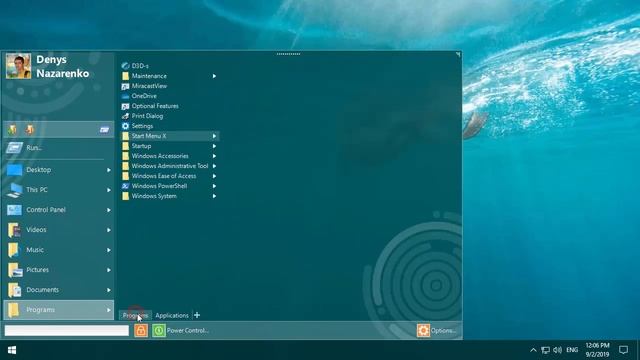Switch to the Programs tab
Image resolution: width=640 pixels, height=360 pixels.
click(135, 315)
